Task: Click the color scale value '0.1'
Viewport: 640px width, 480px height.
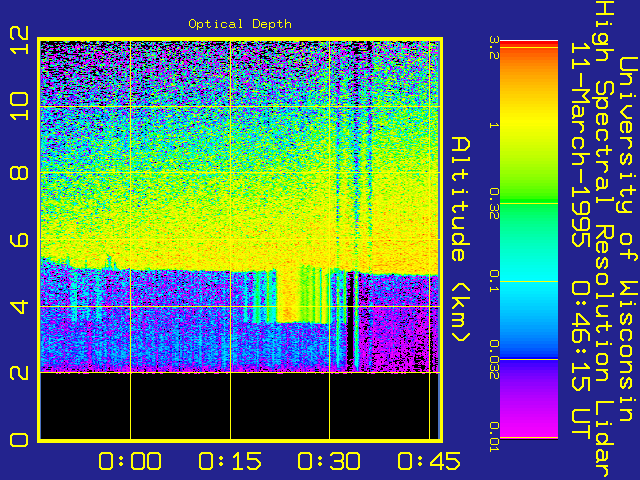Action: pyautogui.click(x=494, y=281)
